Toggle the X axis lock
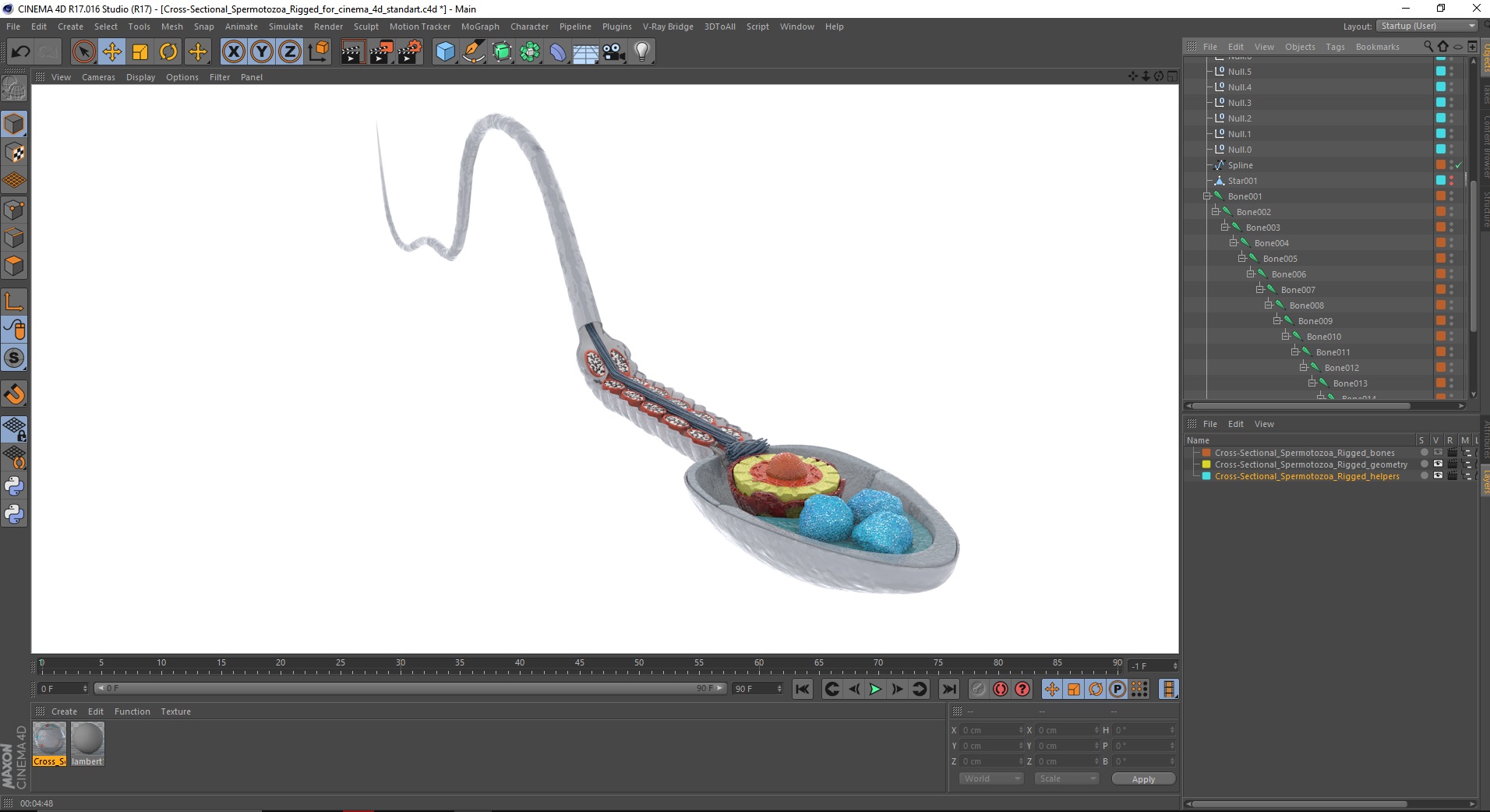This screenshot has height=812, width=1490. [233, 52]
